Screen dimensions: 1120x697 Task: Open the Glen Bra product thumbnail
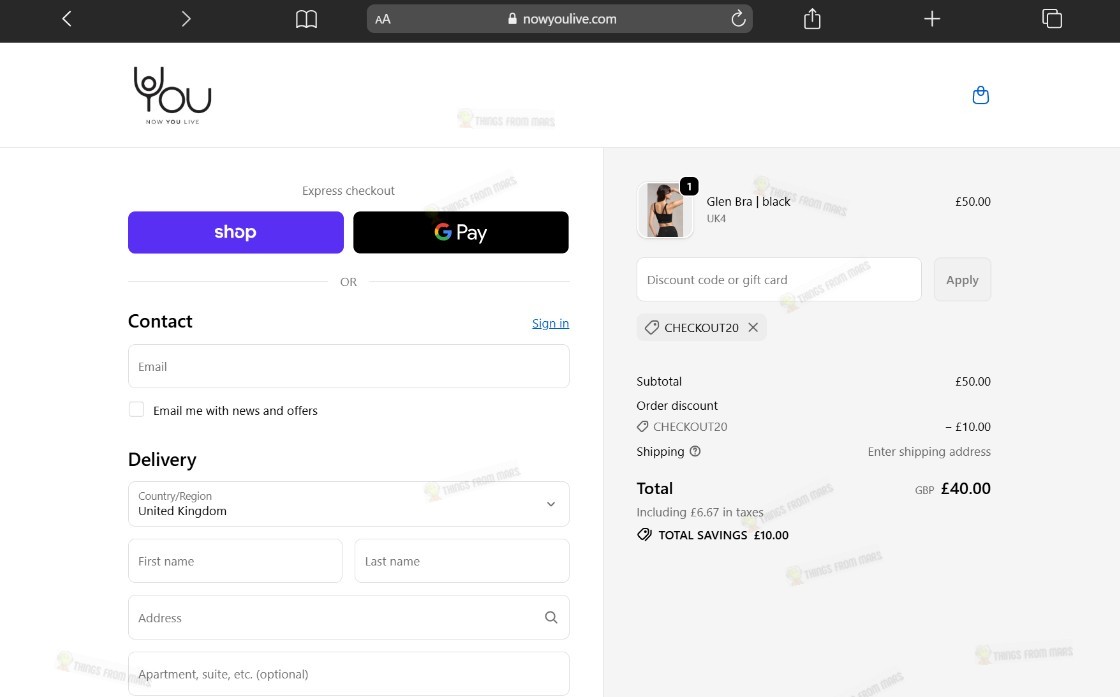click(664, 209)
